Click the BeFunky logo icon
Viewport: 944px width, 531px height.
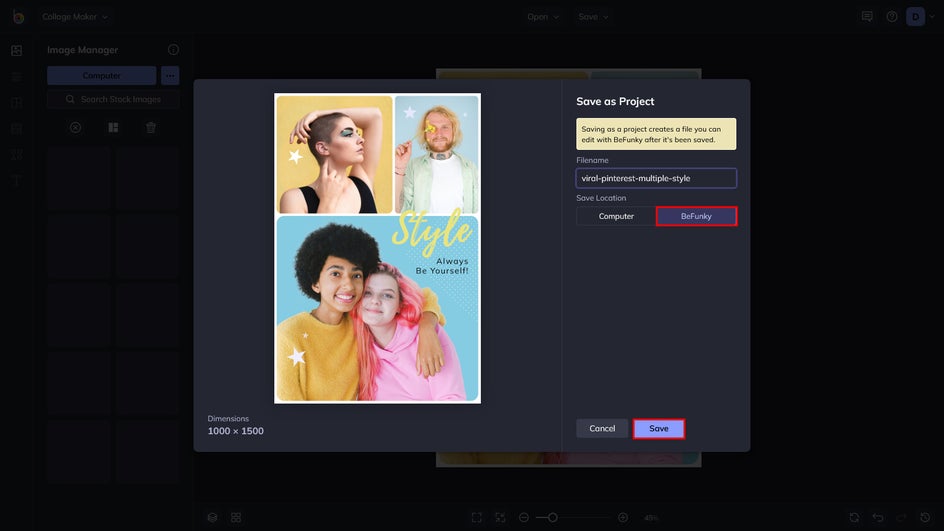pos(18,16)
